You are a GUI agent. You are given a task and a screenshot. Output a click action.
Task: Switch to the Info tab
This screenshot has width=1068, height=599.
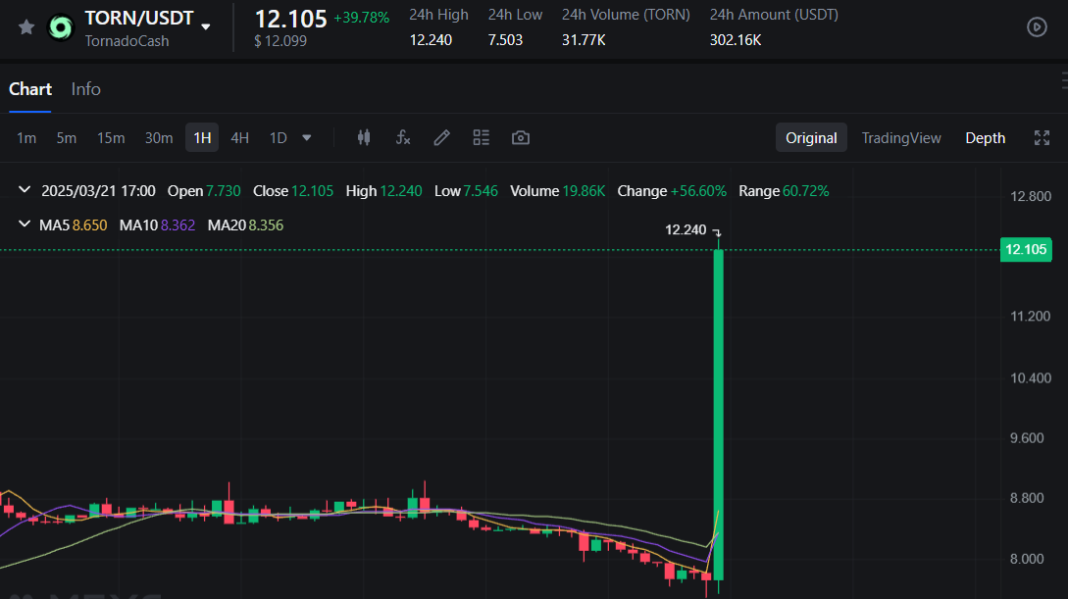pos(86,89)
